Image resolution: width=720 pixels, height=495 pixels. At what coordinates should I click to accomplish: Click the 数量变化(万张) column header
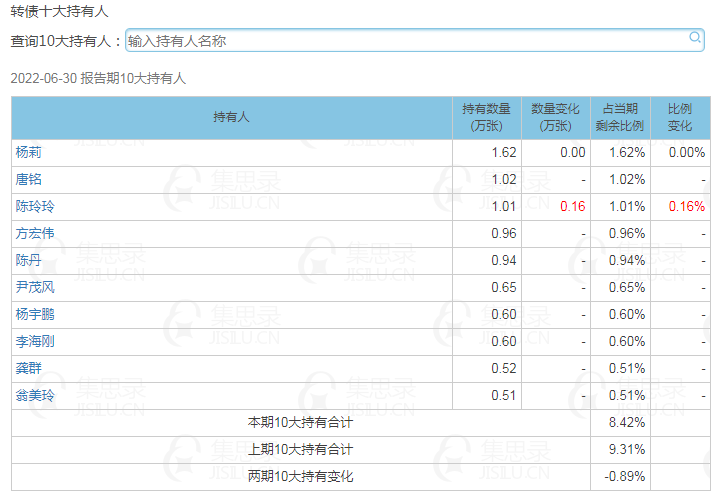pyautogui.click(x=556, y=118)
